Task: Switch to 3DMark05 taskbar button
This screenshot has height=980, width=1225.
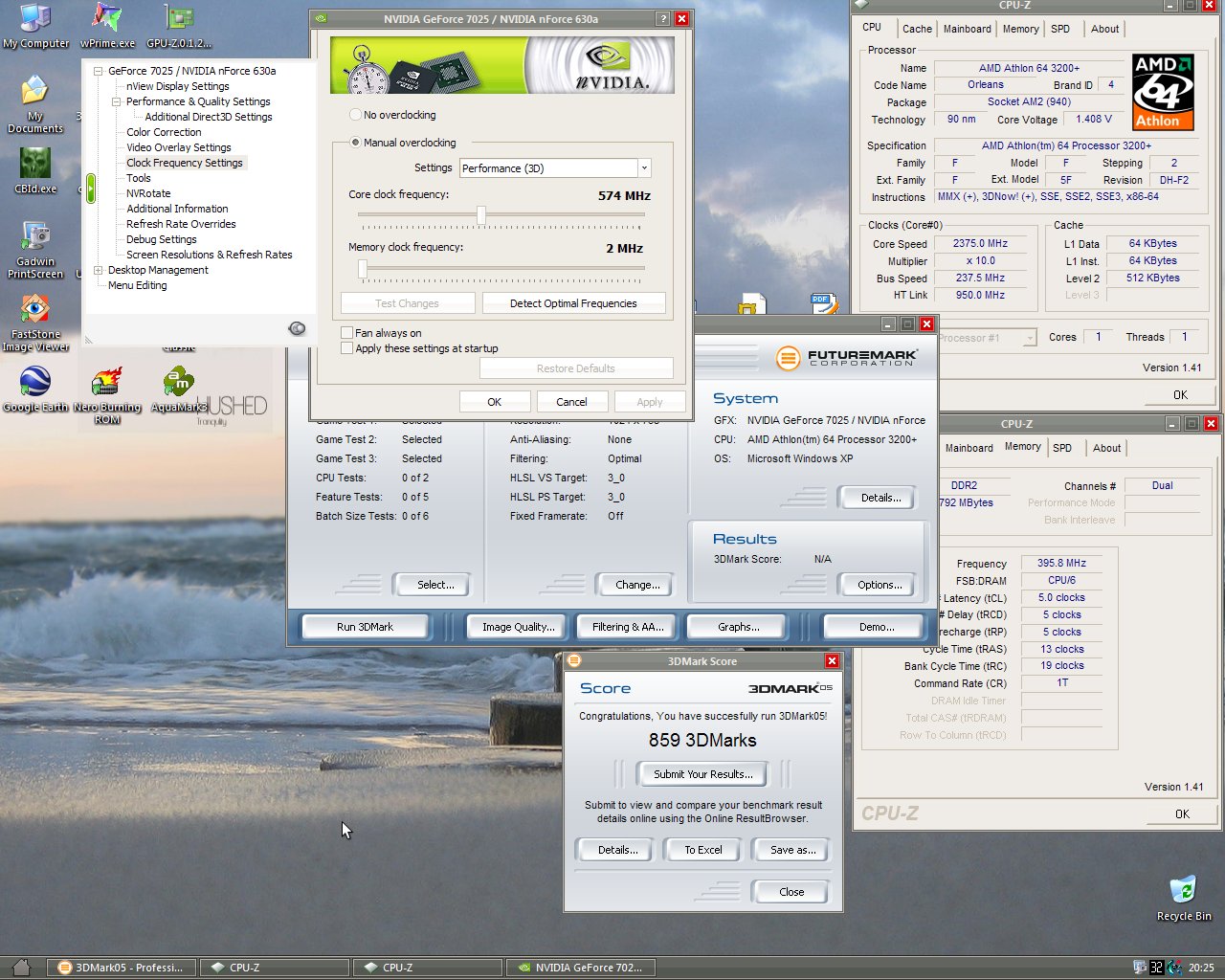Action: [122, 968]
